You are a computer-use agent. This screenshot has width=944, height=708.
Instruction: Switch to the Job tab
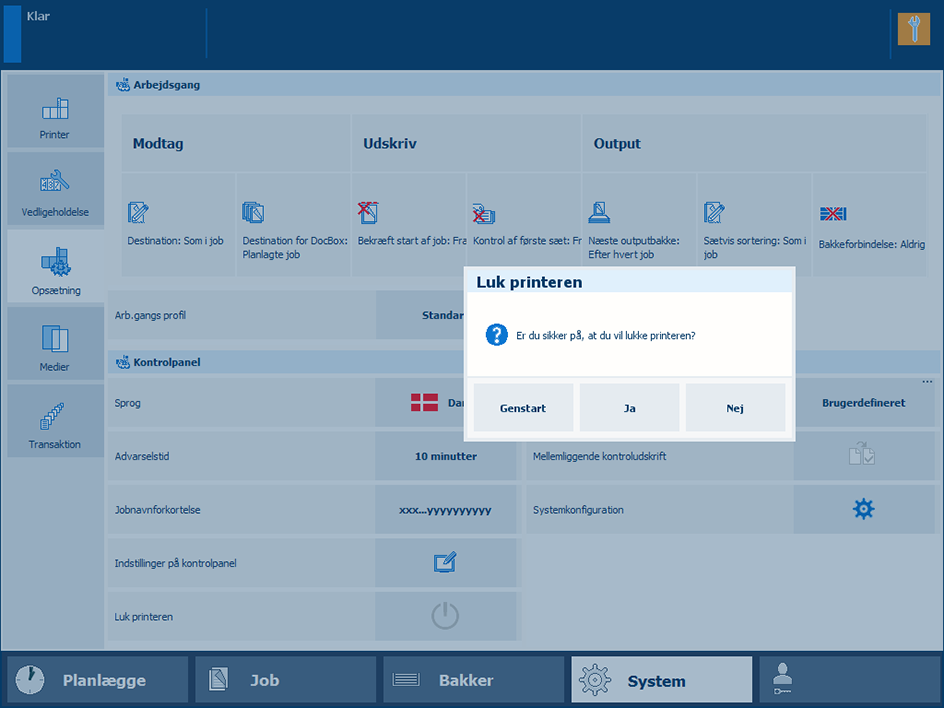click(x=285, y=680)
